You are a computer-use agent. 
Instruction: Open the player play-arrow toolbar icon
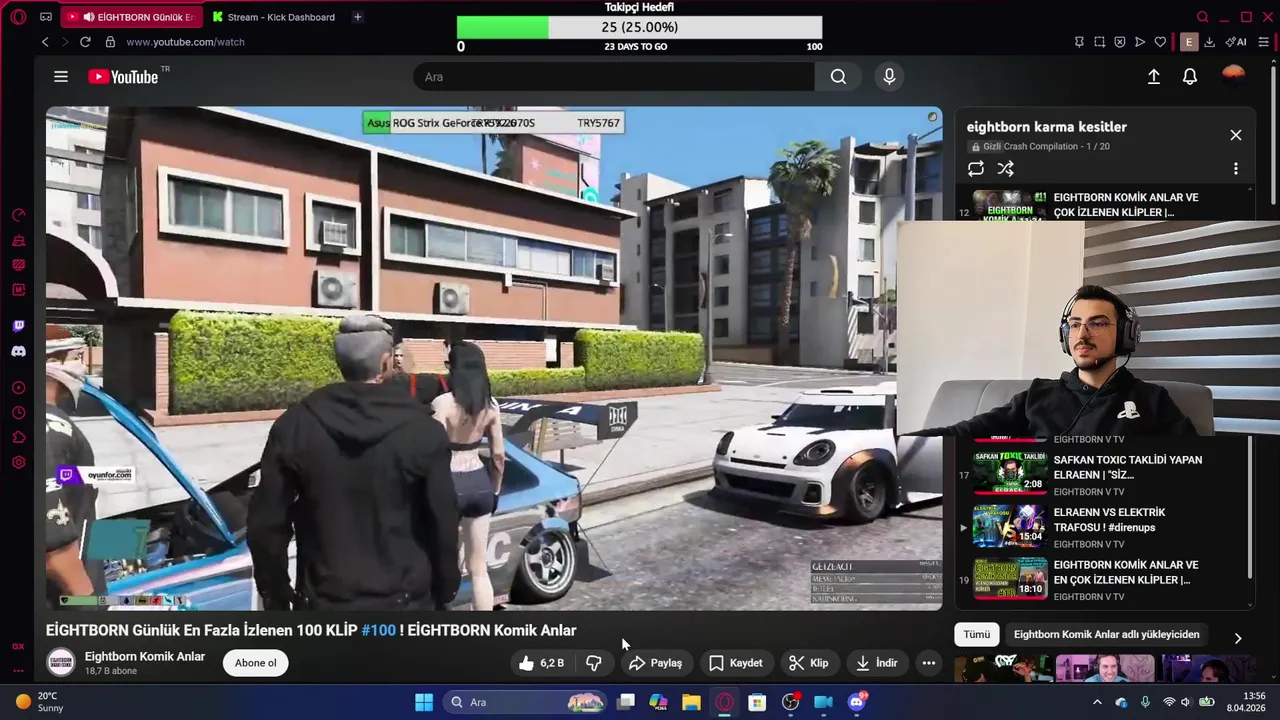click(x=1139, y=42)
